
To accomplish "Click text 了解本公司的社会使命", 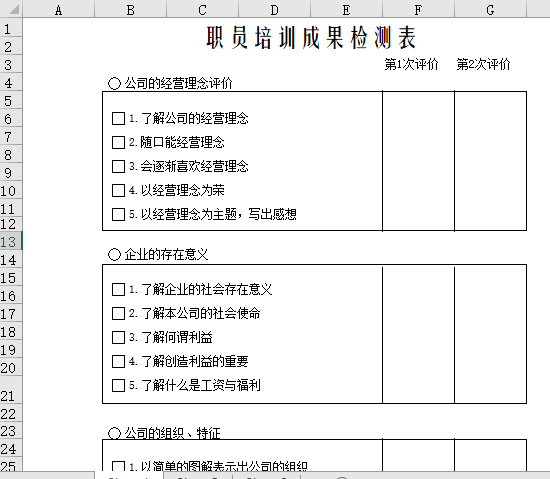I will coord(201,313).
